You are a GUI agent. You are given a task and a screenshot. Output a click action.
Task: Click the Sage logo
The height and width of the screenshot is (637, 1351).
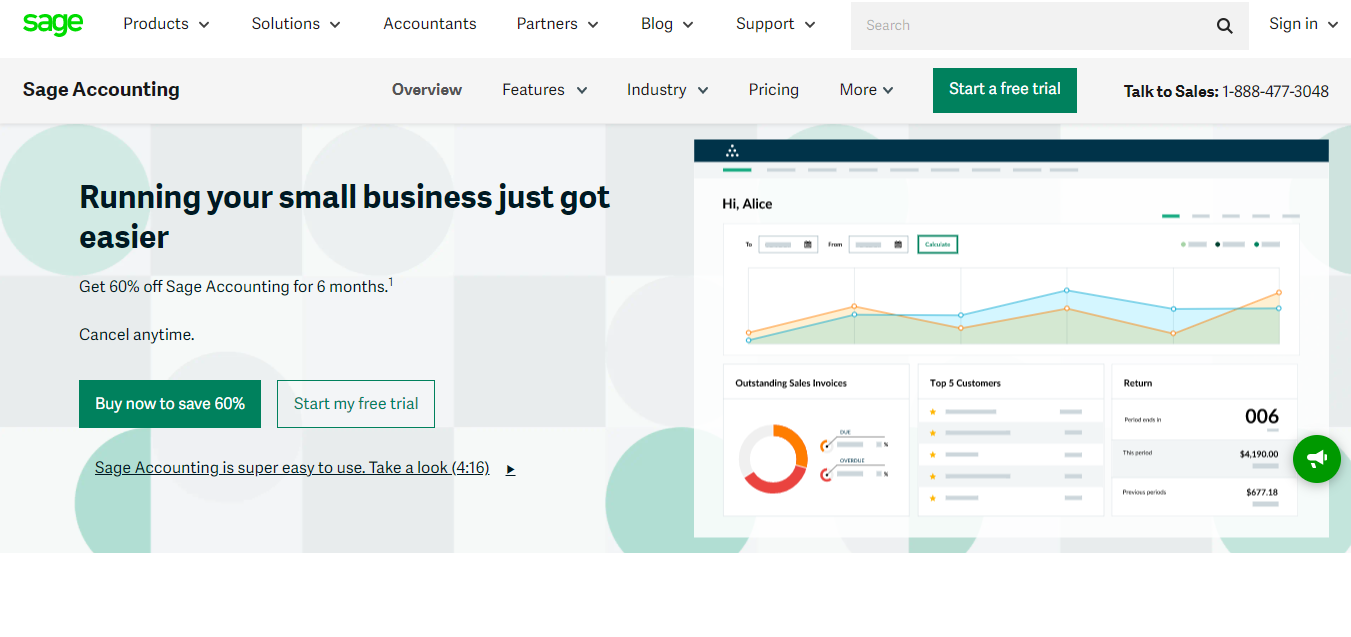[x=53, y=24]
